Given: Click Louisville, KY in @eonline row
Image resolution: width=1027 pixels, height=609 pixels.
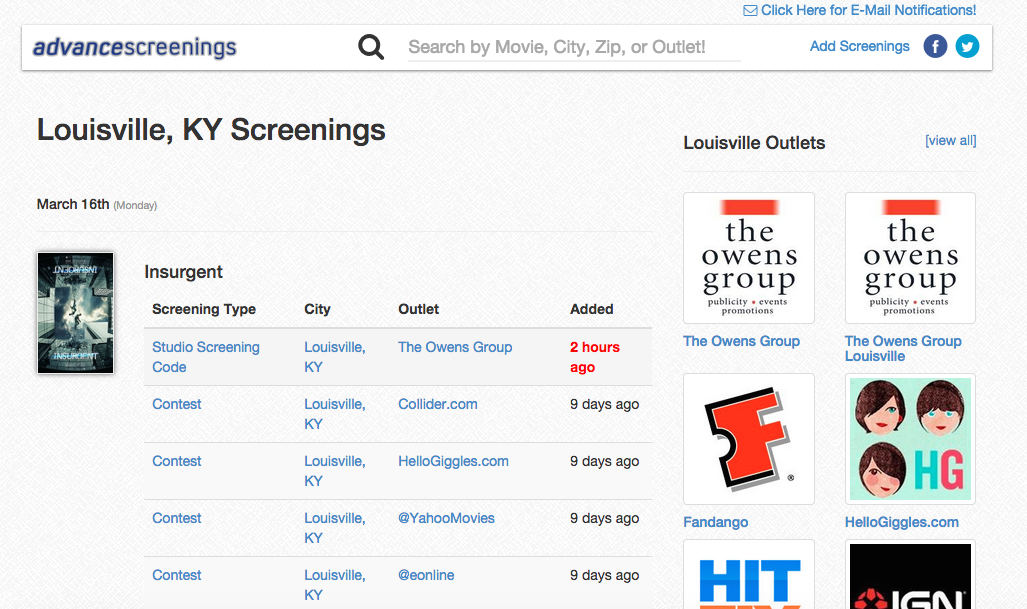Looking at the screenshot, I should [x=335, y=585].
